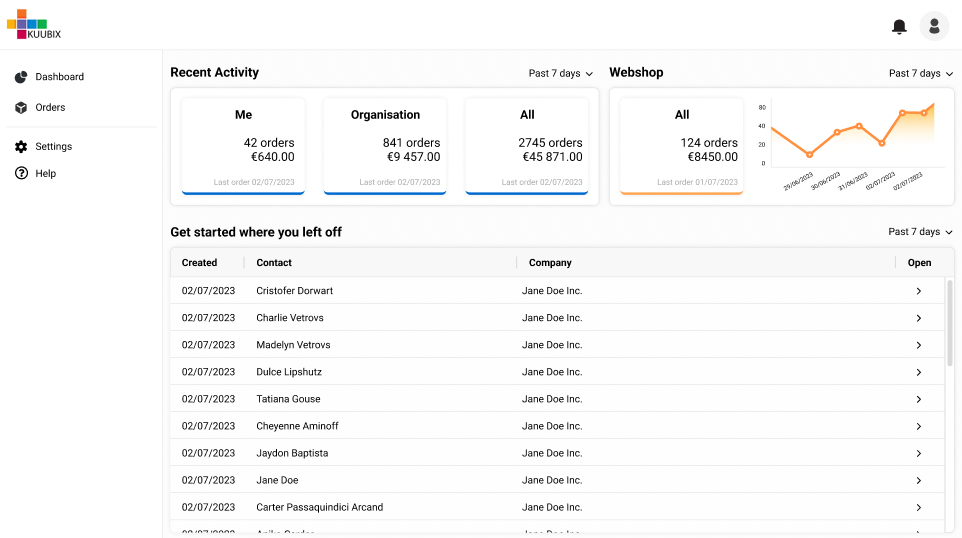
Task: Open Orders in sidebar
Action: click(50, 107)
